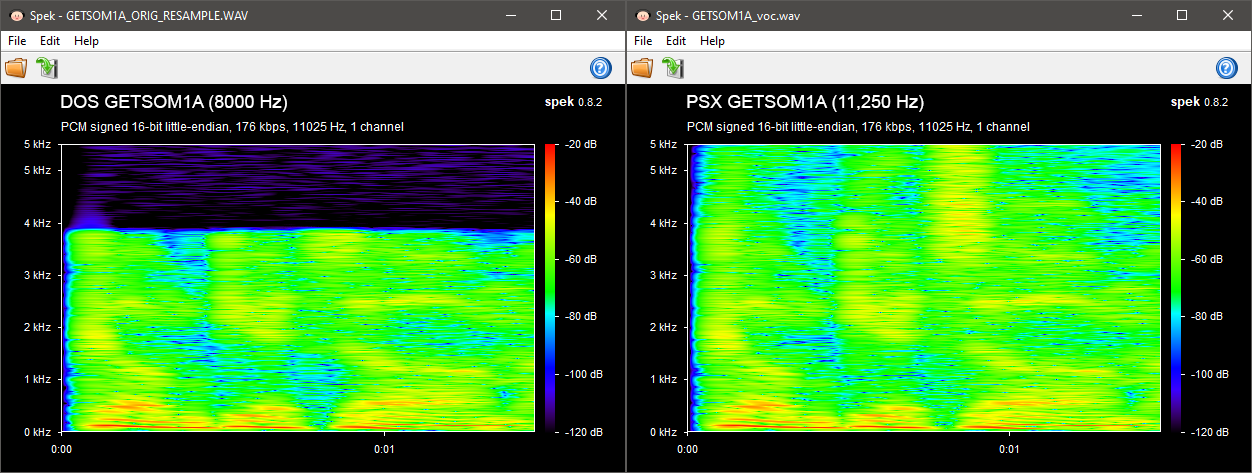Image resolution: width=1252 pixels, height=473 pixels.
Task: Minimize the GETSOM1A_voc.wav Spek window
Action: tap(1136, 16)
